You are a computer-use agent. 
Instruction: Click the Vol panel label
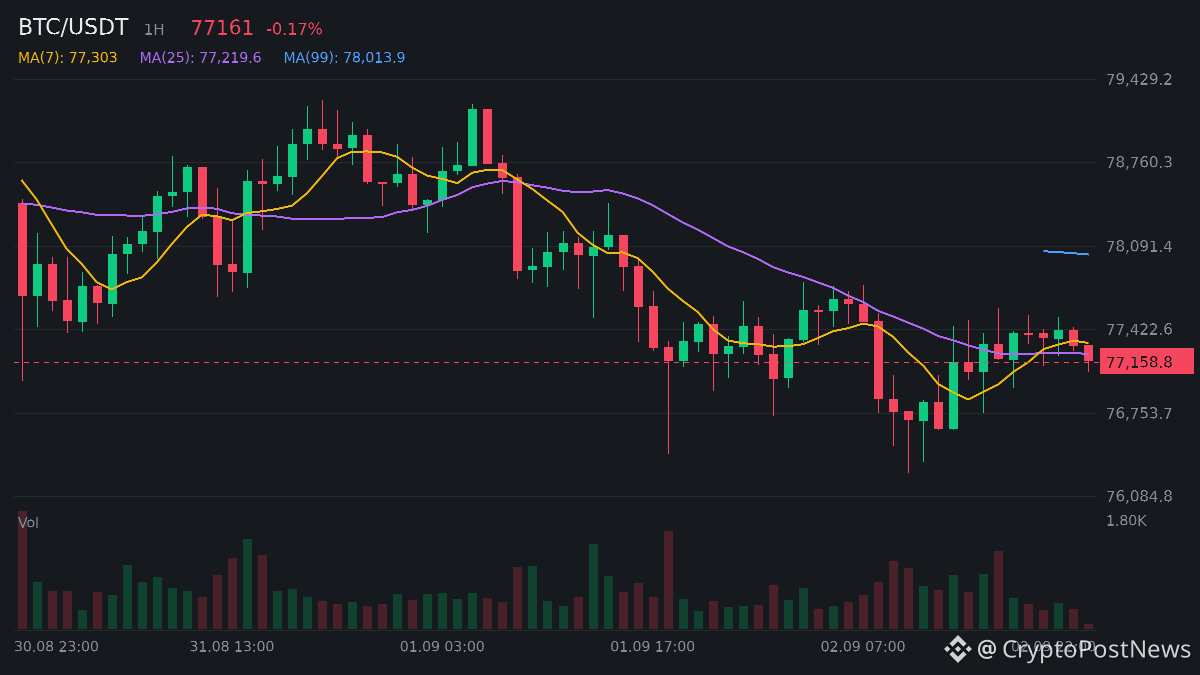pos(28,523)
